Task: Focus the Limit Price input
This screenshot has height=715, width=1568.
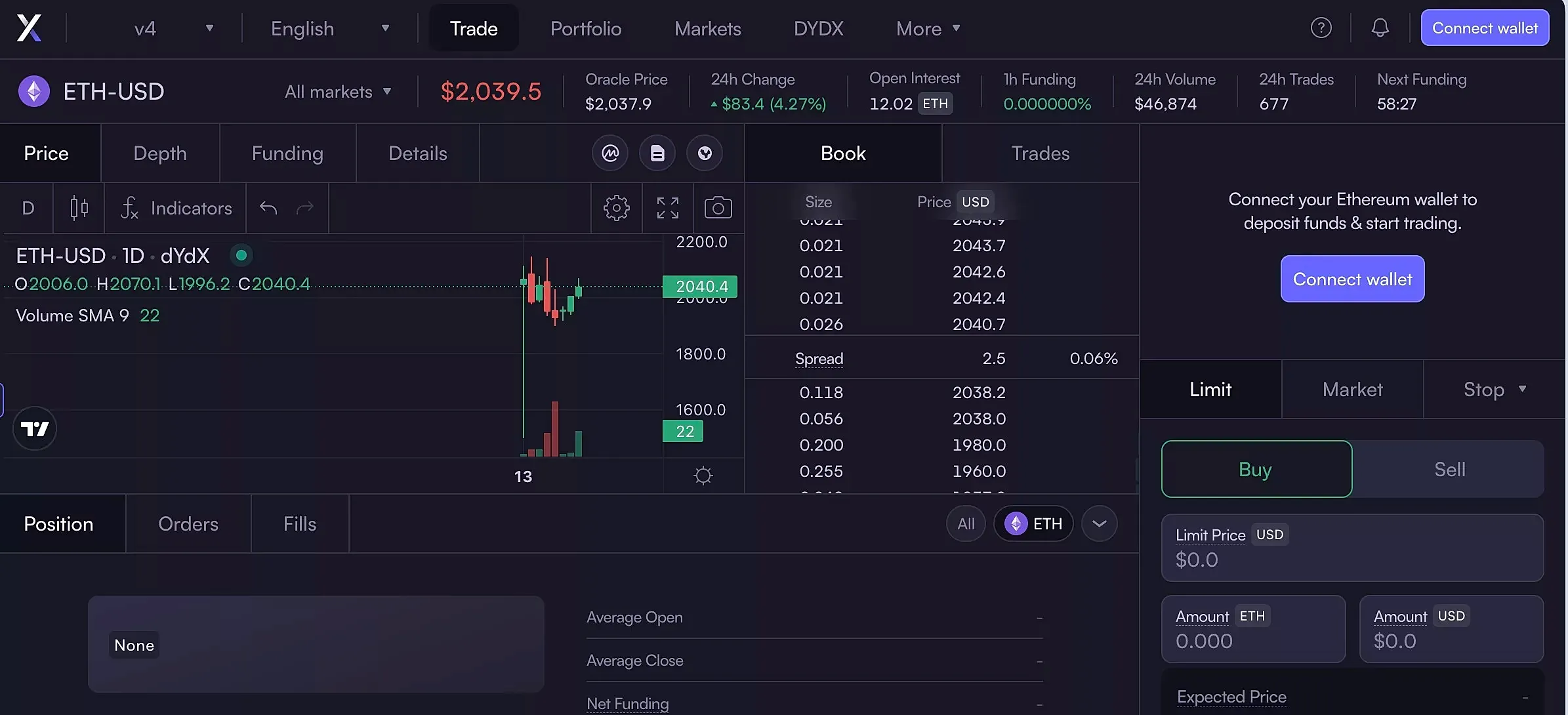Action: pos(1352,548)
